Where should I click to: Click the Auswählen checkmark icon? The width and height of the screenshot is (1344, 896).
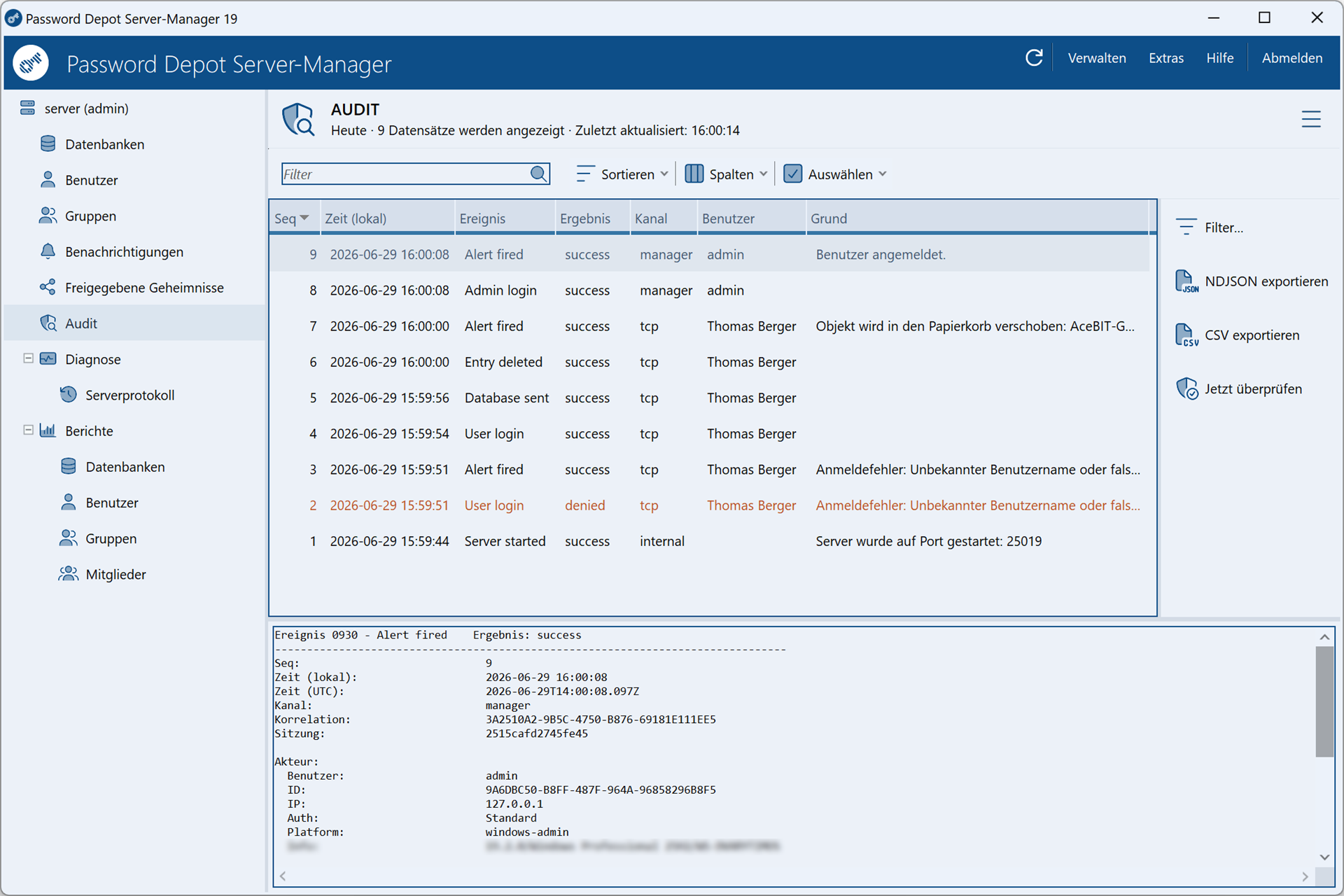[x=792, y=174]
